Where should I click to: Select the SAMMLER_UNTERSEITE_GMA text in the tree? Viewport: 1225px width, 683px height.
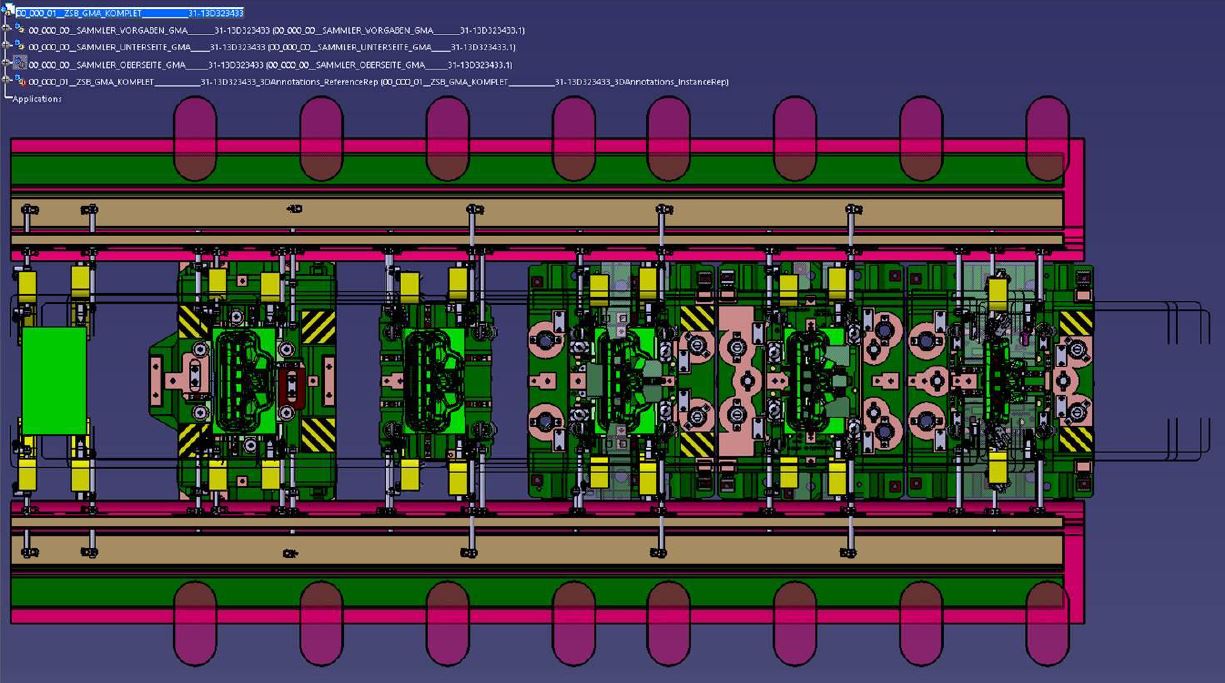[272, 47]
